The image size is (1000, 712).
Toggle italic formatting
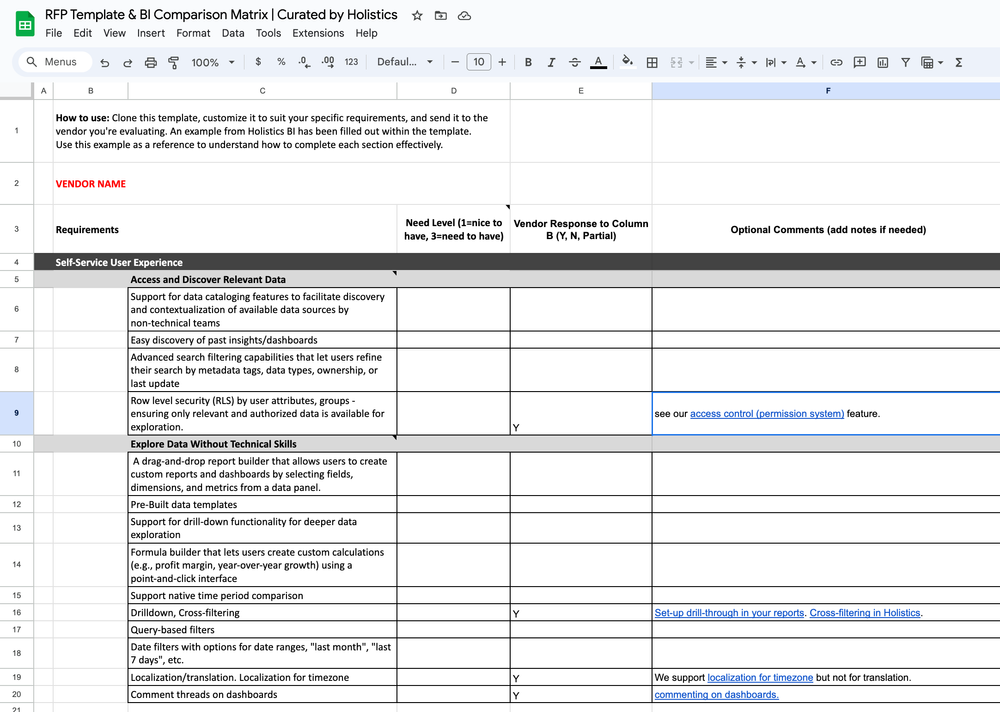click(x=551, y=61)
